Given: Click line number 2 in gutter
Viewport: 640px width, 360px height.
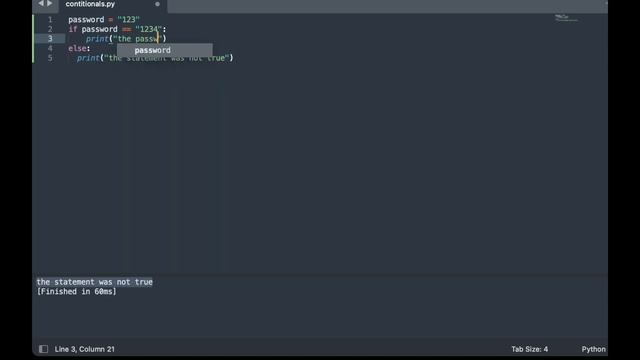Looking at the screenshot, I should 50,29.
